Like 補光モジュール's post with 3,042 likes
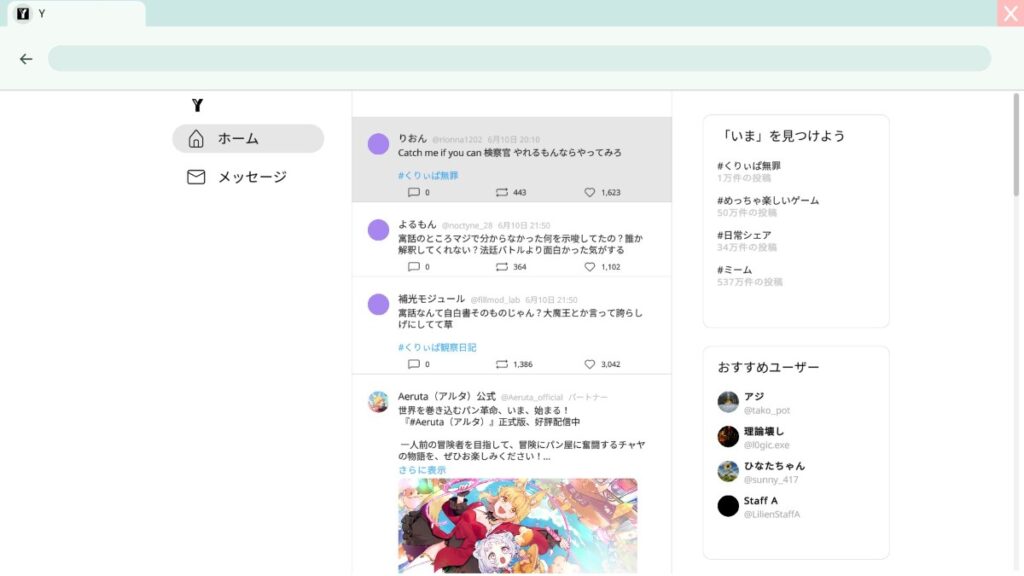 [x=590, y=364]
